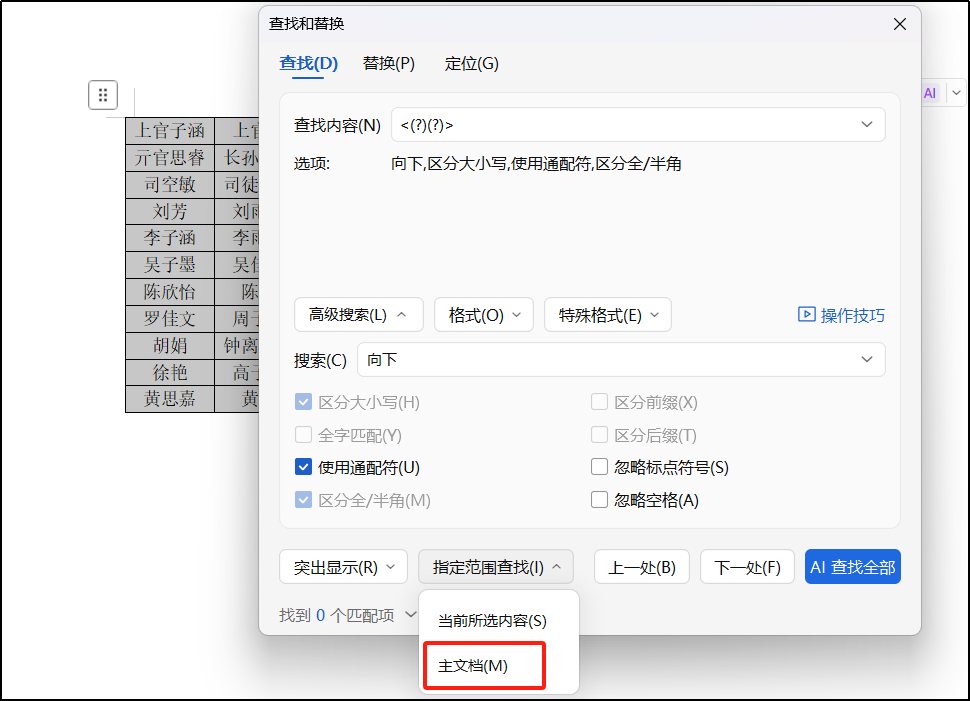Select 主文档 from the range menu
Screen dimensions: 970x701
coord(483,663)
